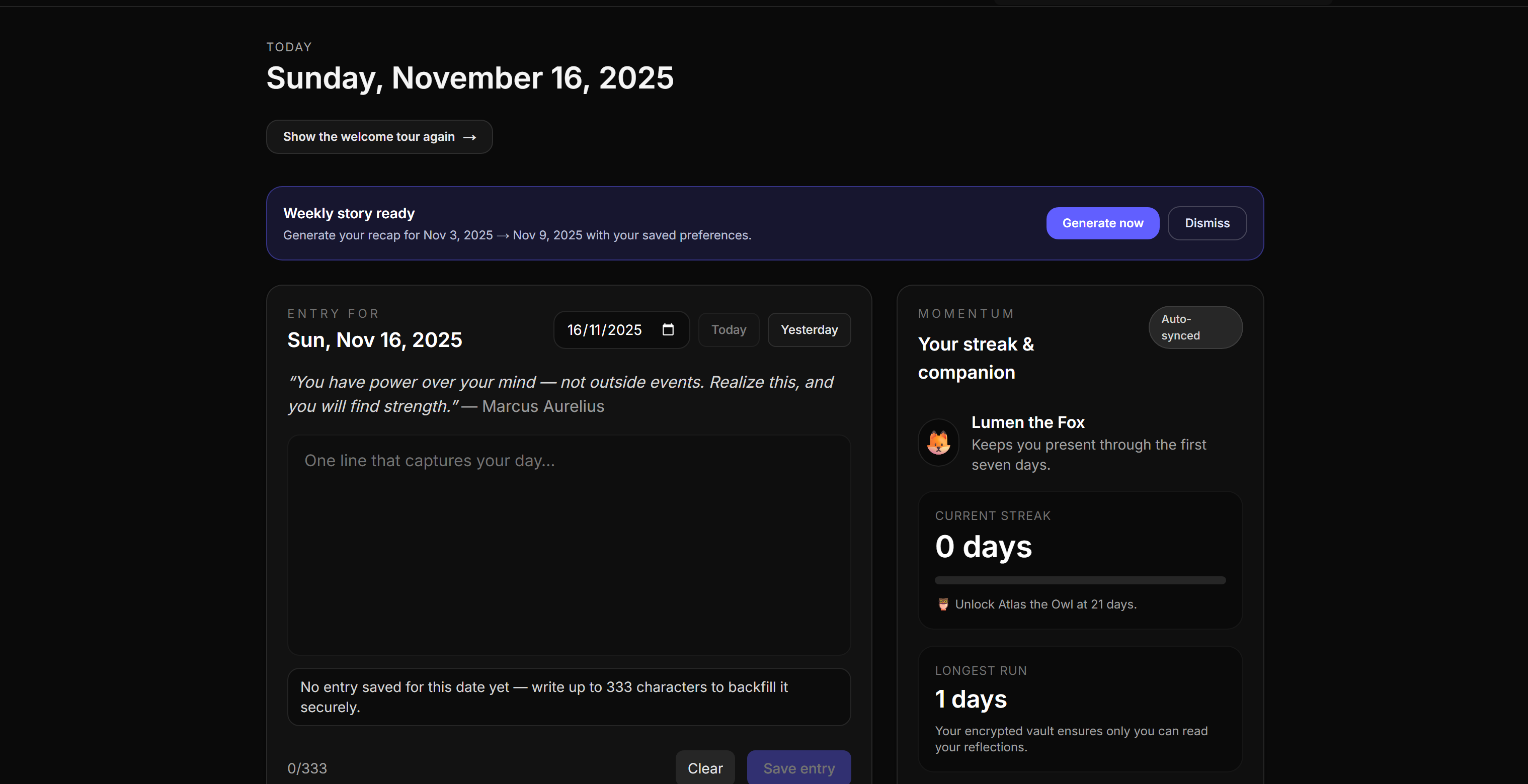1528x784 pixels.
Task: Click the 0/333 character counter
Action: tap(307, 768)
